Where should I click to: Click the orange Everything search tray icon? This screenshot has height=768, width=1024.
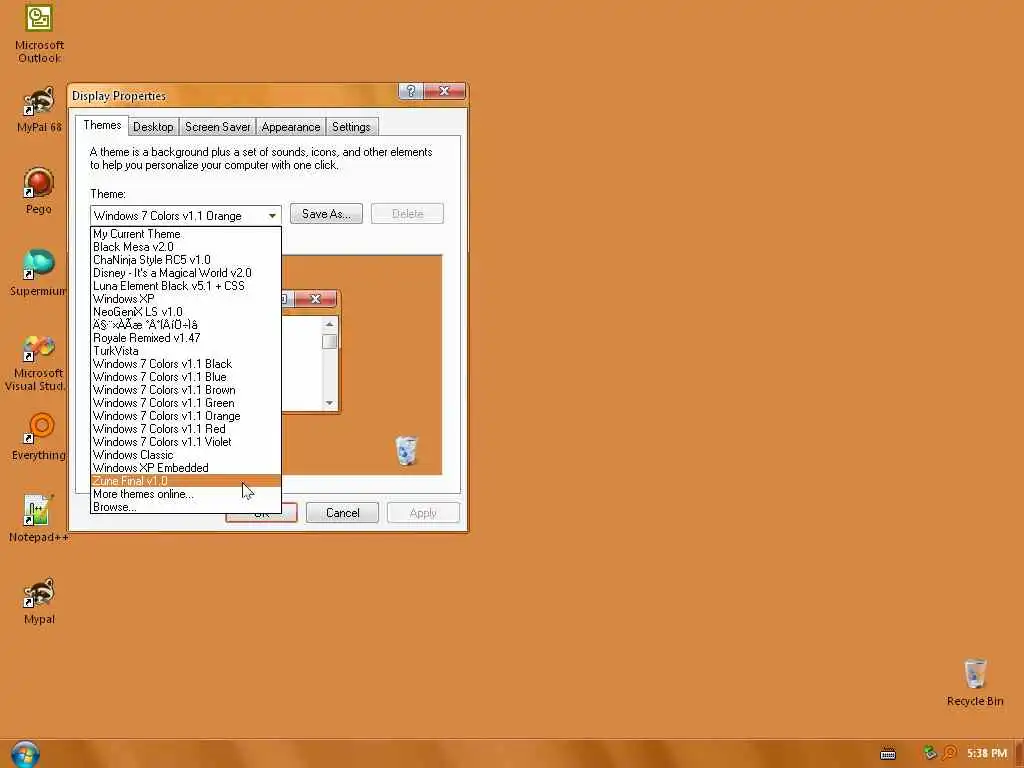click(950, 753)
